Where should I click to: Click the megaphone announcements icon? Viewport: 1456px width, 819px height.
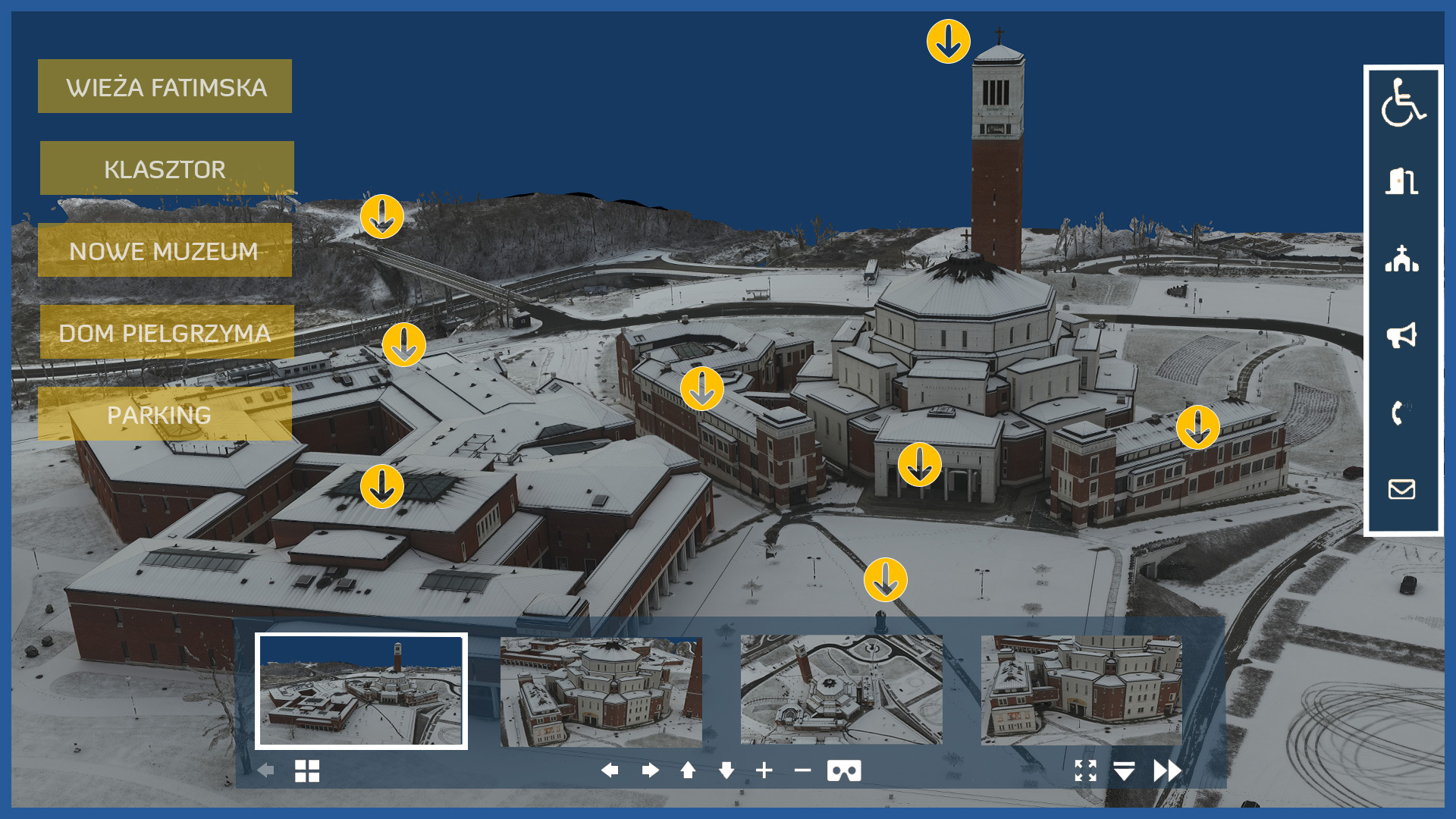coord(1401,335)
